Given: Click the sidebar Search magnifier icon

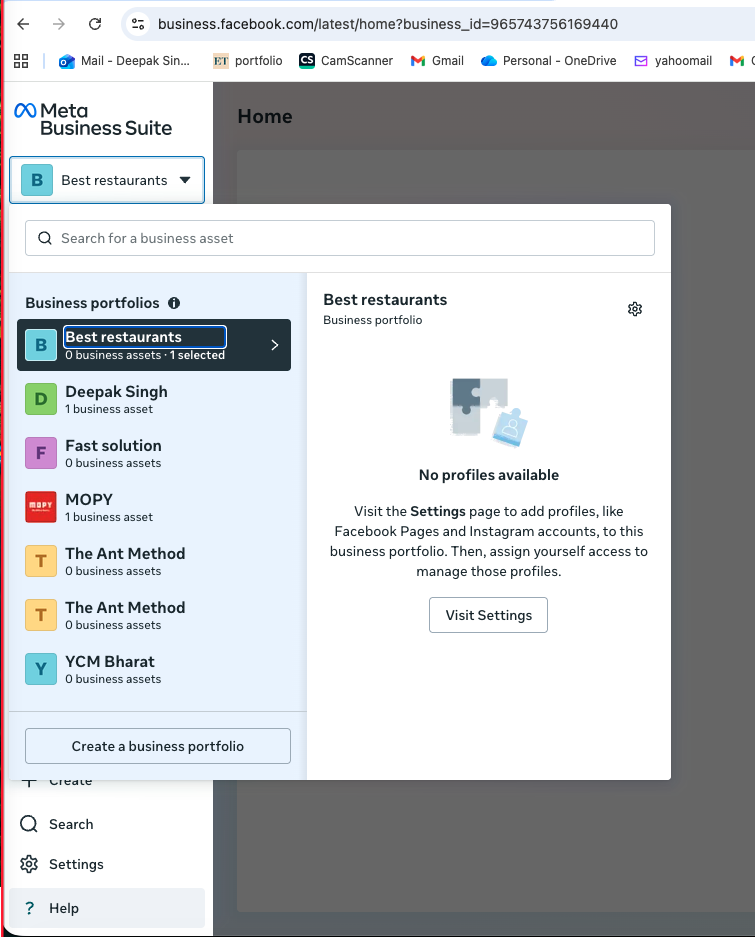Looking at the screenshot, I should coord(29,824).
